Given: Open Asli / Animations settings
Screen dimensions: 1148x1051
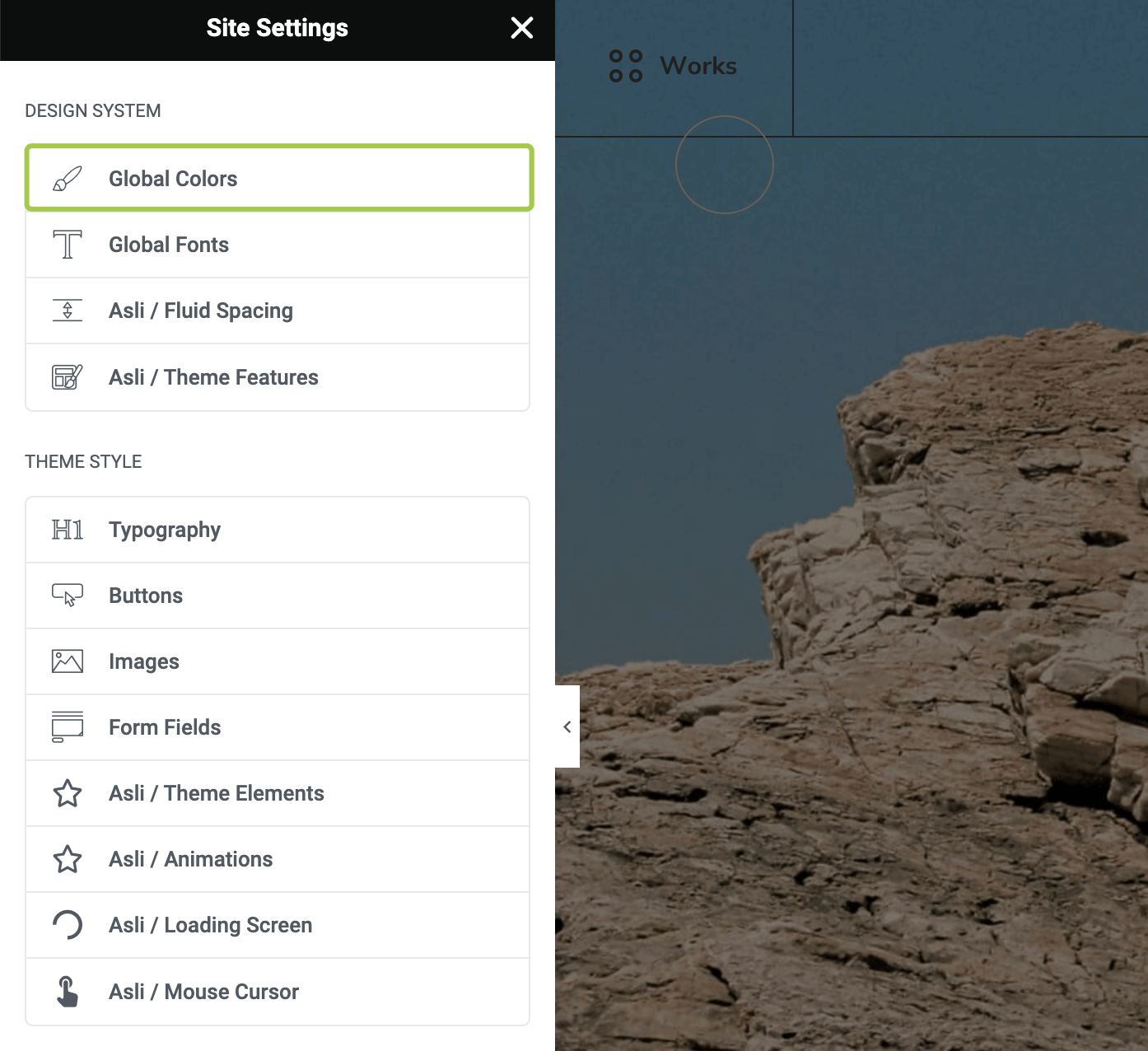Looking at the screenshot, I should pyautogui.click(x=190, y=859).
